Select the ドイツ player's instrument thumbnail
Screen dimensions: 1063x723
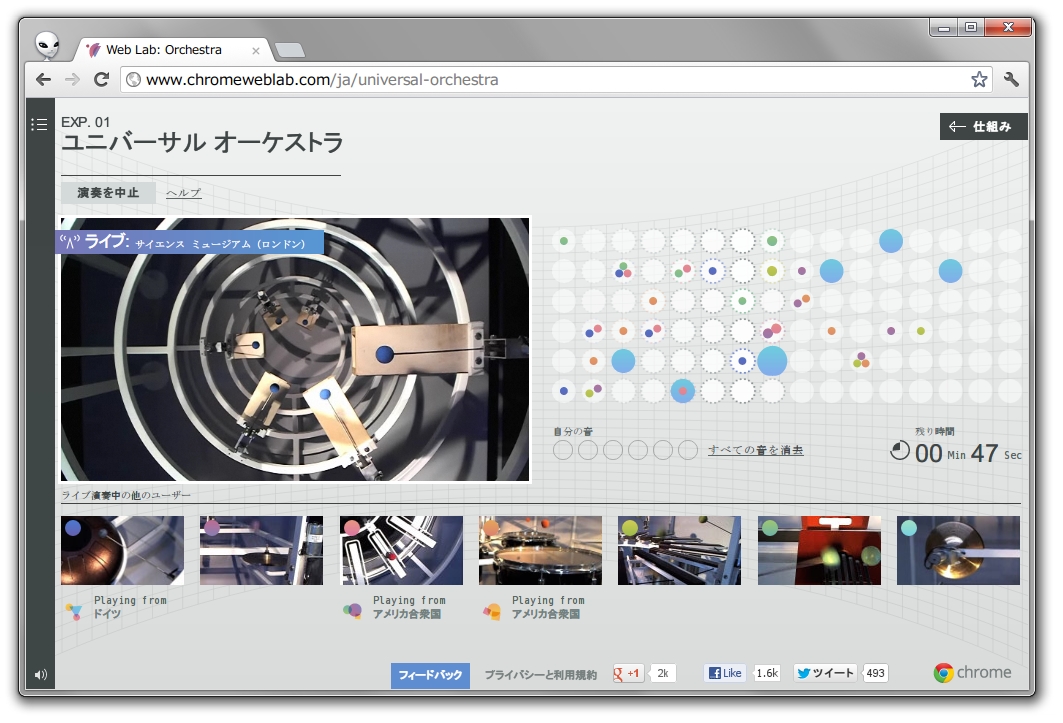pos(123,550)
